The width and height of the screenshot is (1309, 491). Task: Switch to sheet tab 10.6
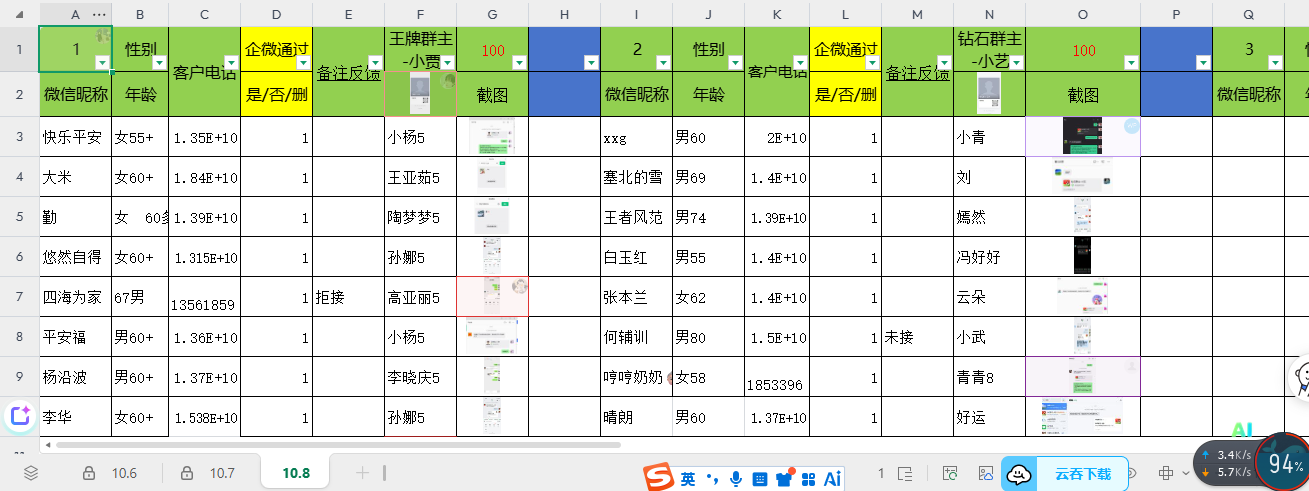124,473
